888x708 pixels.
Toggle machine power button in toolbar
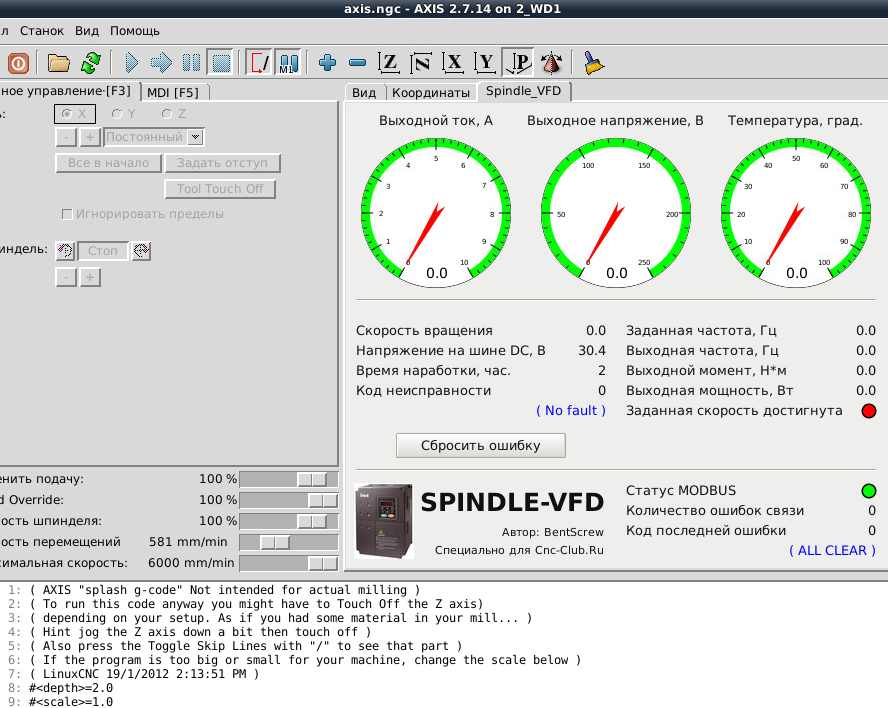tap(18, 62)
